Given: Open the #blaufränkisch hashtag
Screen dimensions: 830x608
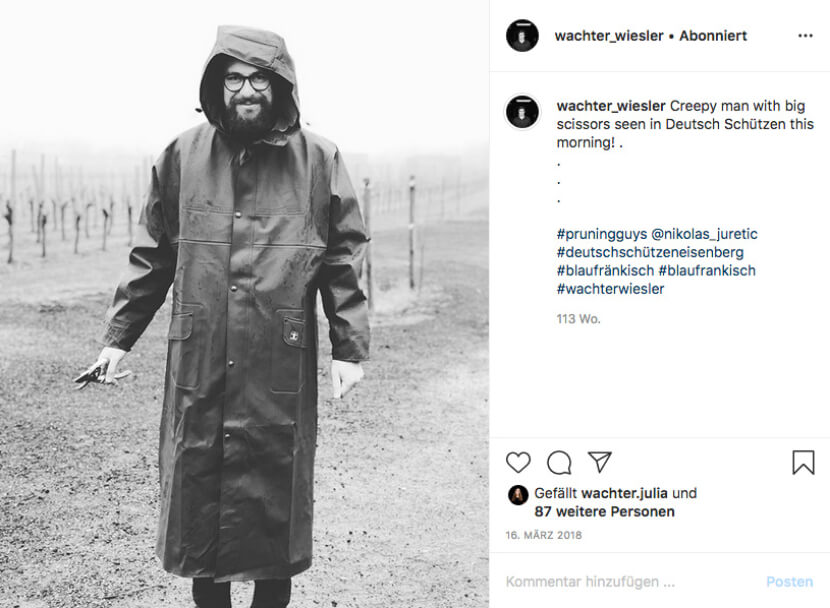Looking at the screenshot, I should click(605, 270).
